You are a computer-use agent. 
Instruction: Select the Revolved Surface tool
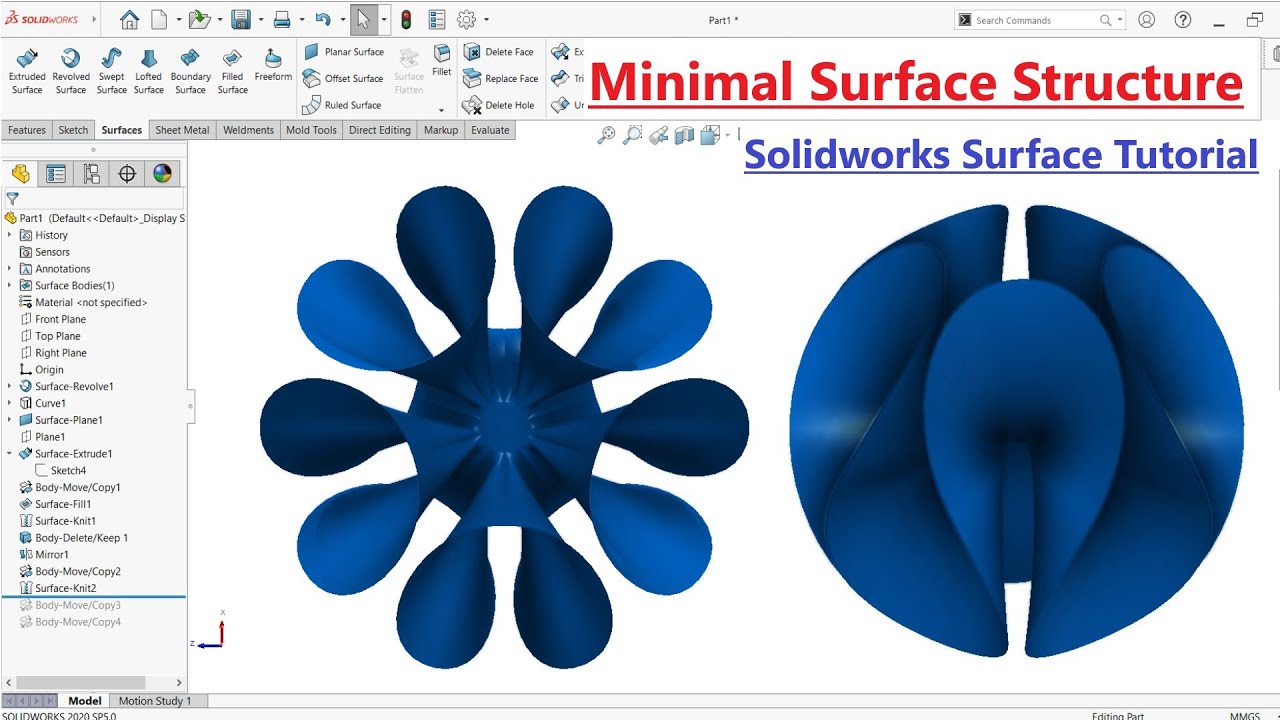(x=71, y=71)
